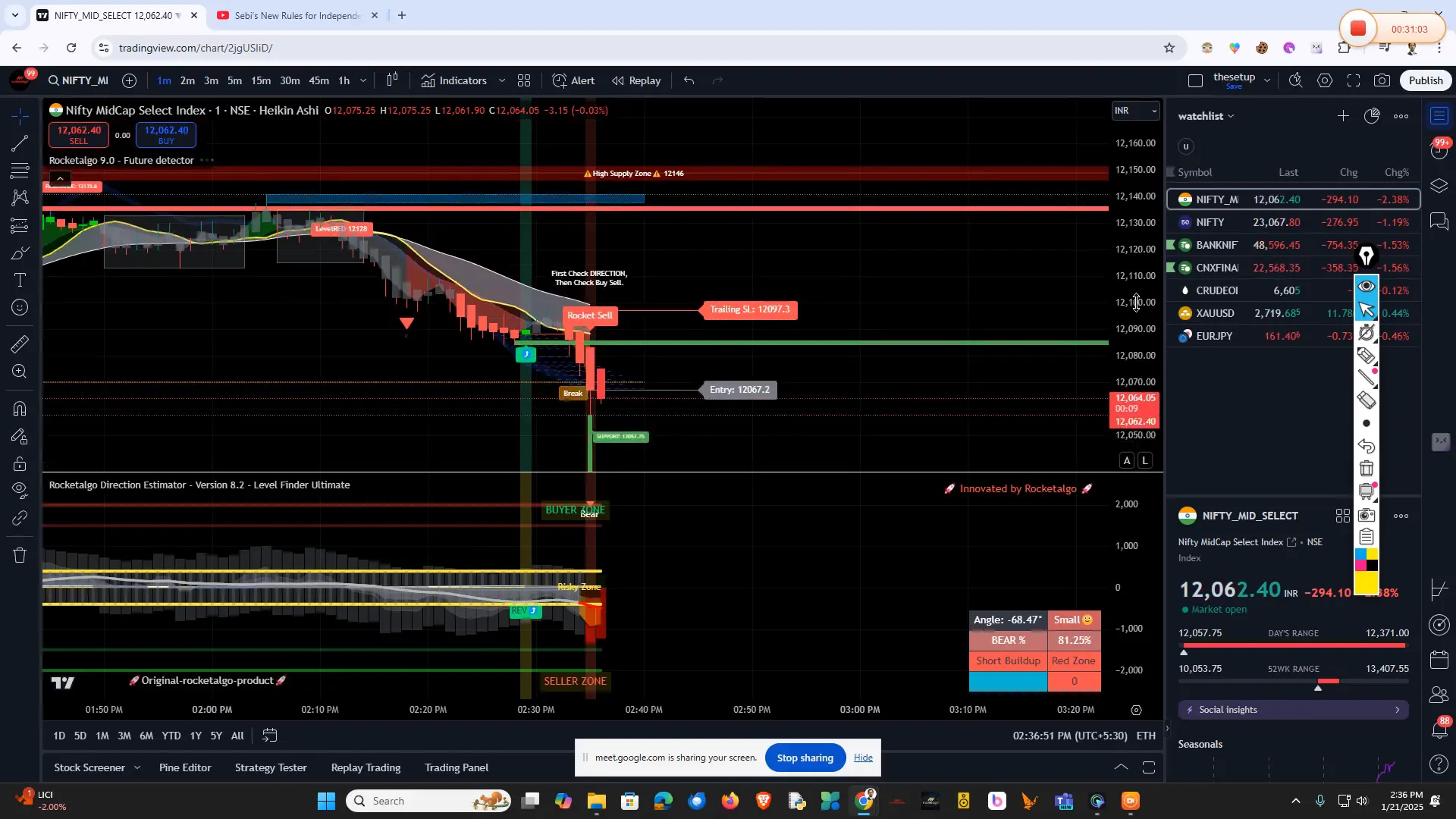Select the Measure ruler tool

tap(20, 344)
